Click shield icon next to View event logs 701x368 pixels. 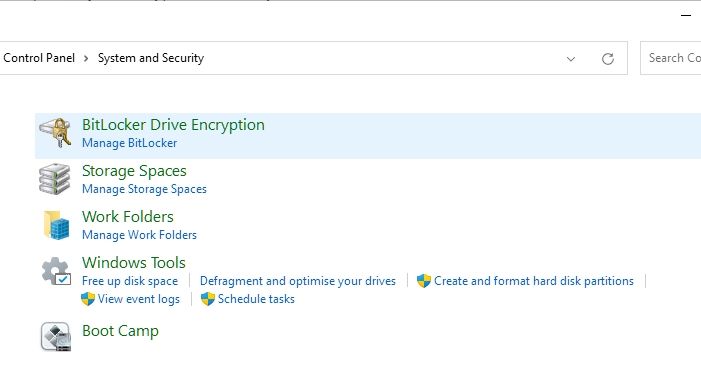coord(88,299)
